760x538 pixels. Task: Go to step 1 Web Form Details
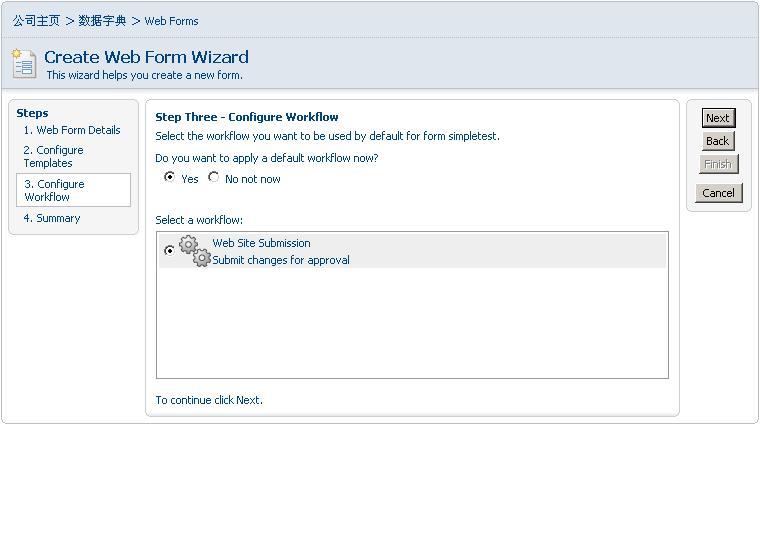[72, 130]
